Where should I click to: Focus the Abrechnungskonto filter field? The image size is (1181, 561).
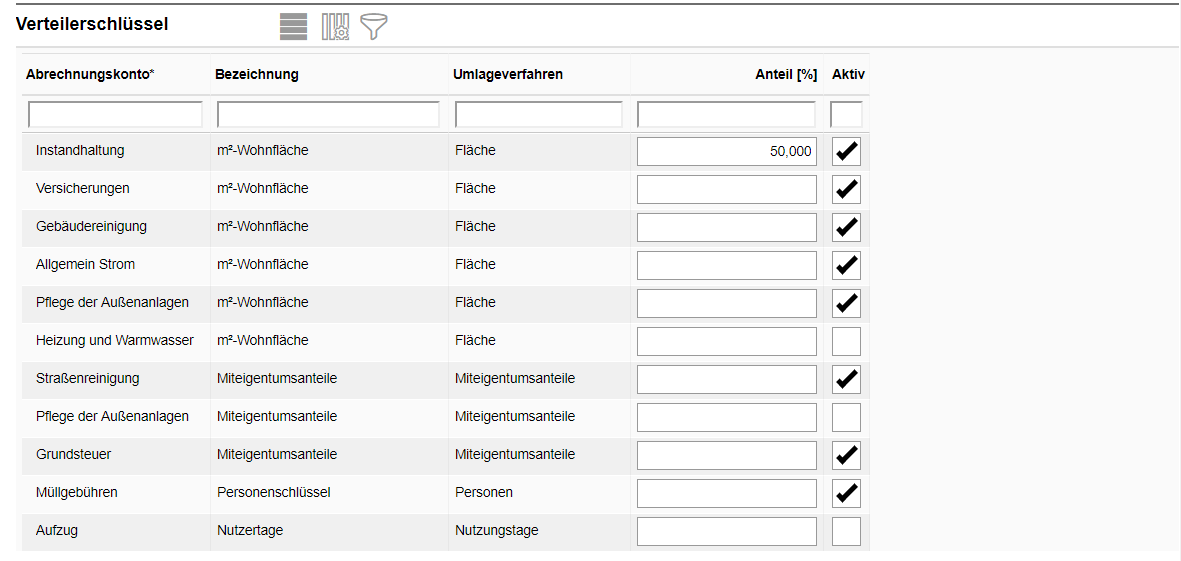115,115
